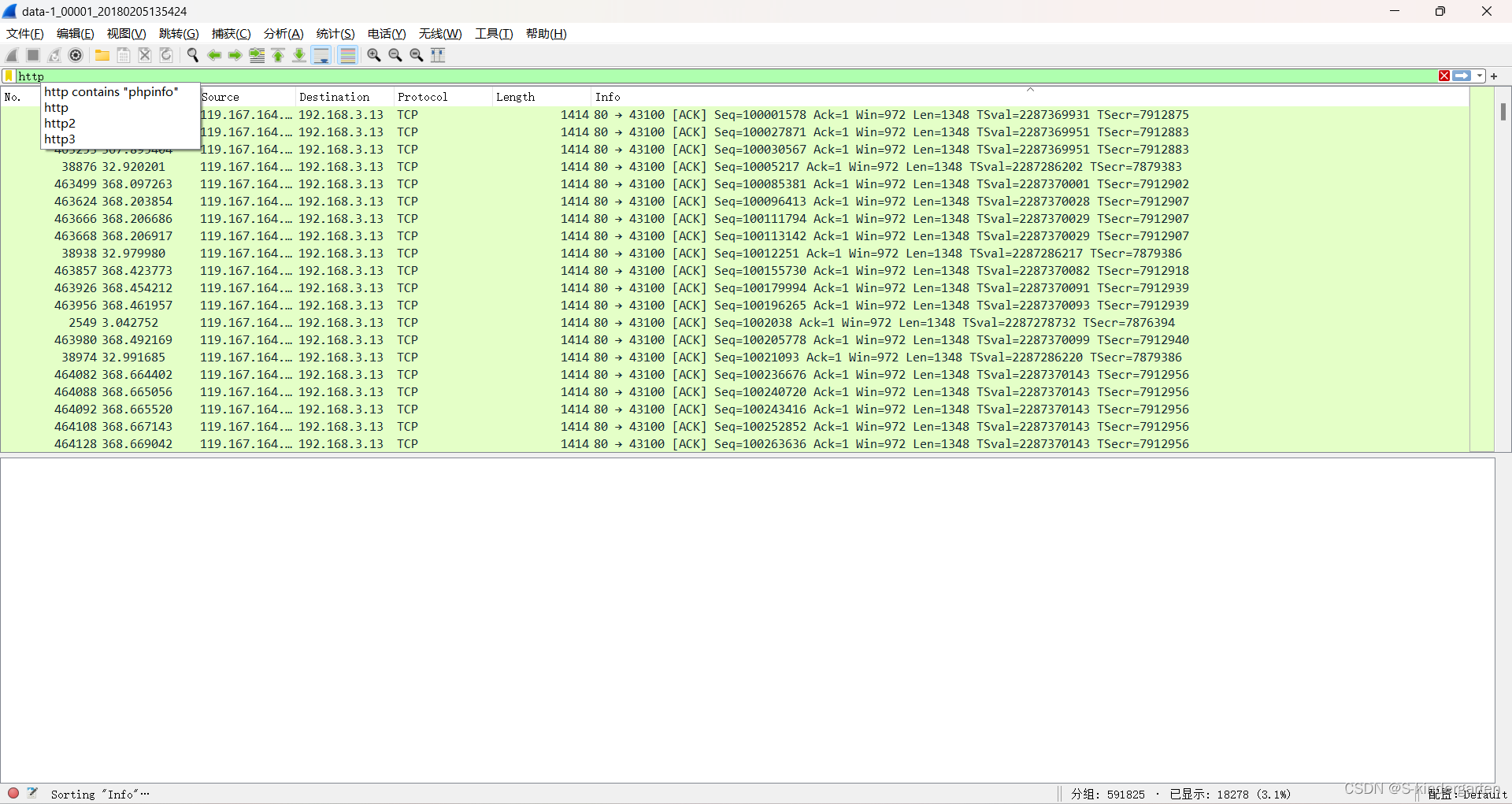Image resolution: width=1512 pixels, height=804 pixels.
Task: Go forward to next packet arrow
Action: pos(235,55)
